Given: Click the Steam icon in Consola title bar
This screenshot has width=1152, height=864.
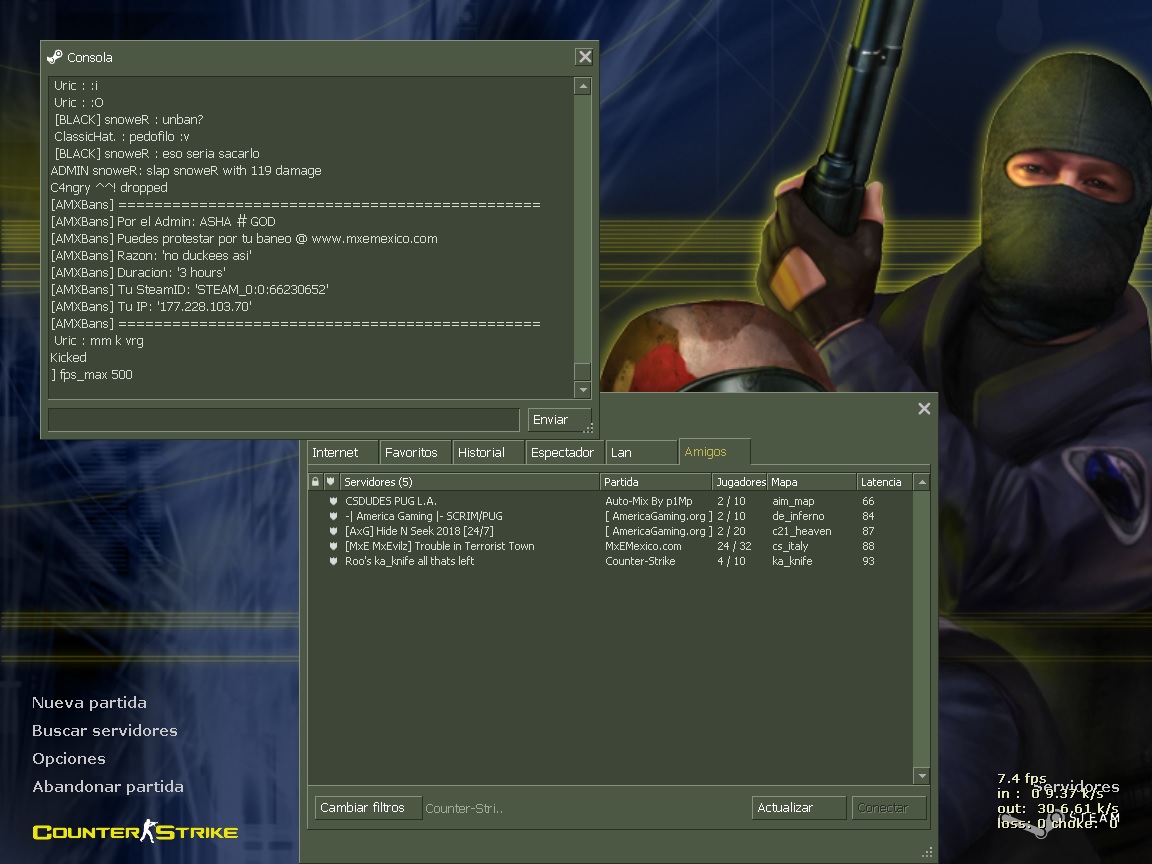Looking at the screenshot, I should click(x=55, y=57).
